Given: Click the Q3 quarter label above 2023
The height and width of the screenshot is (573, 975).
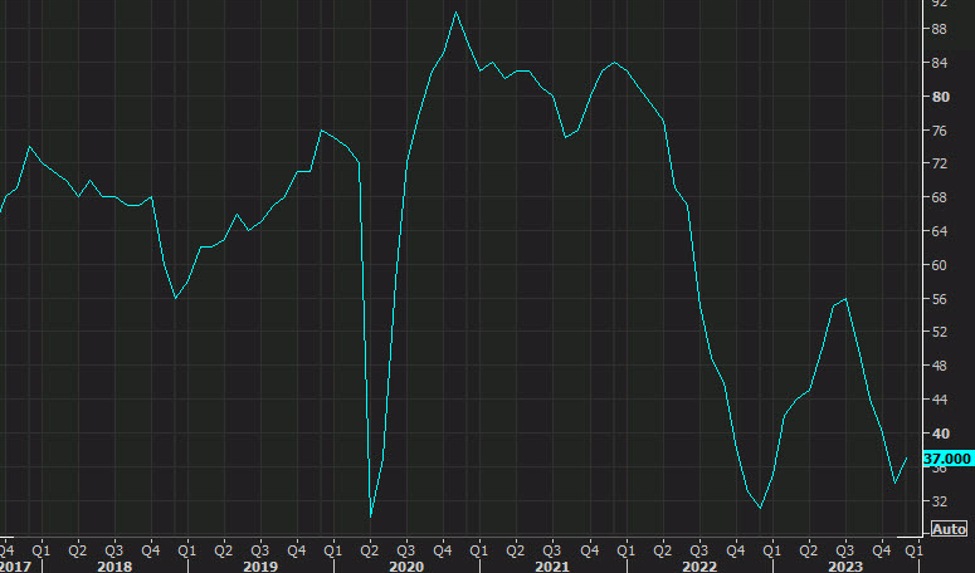Looking at the screenshot, I should click(x=844, y=551).
